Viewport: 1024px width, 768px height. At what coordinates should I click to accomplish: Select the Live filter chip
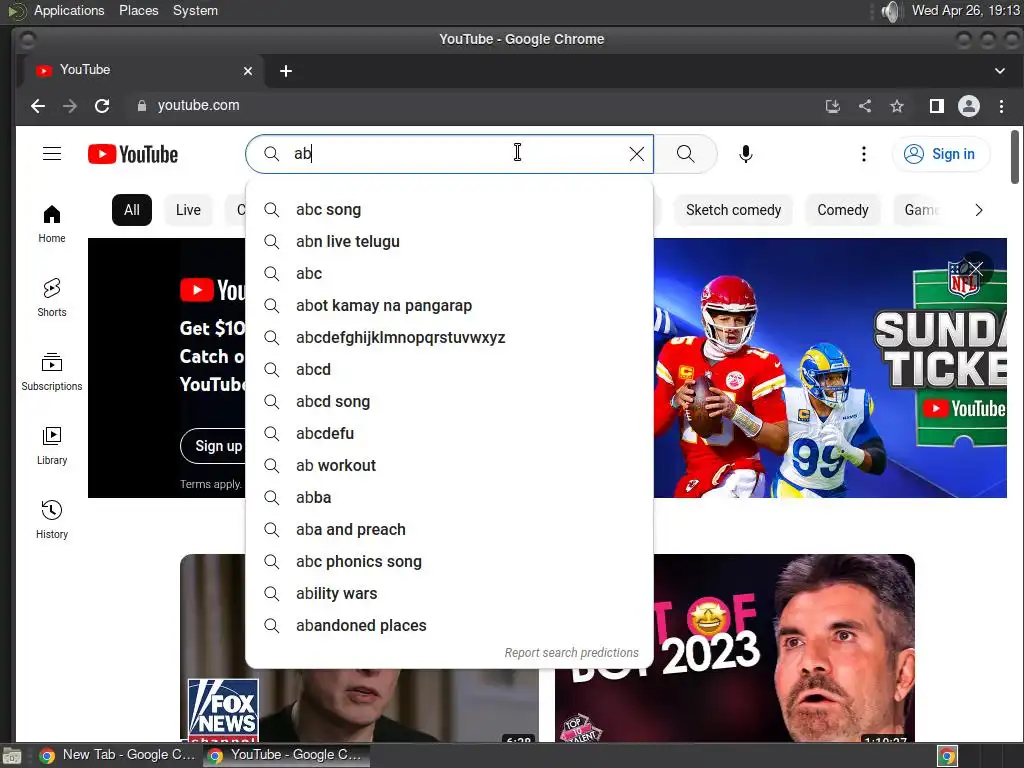coord(188,210)
